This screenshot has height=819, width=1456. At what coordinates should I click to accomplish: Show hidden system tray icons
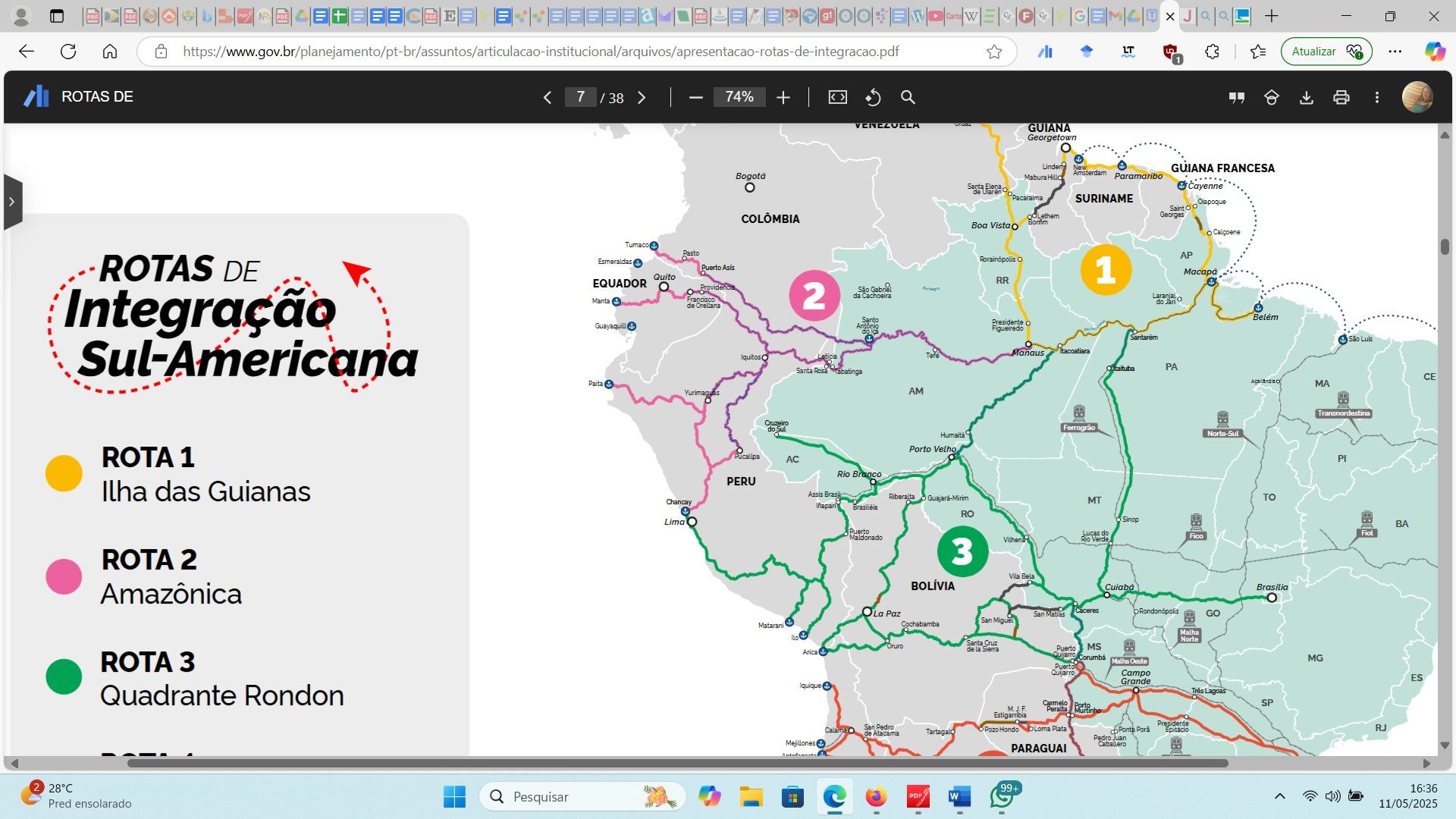coord(1280,796)
